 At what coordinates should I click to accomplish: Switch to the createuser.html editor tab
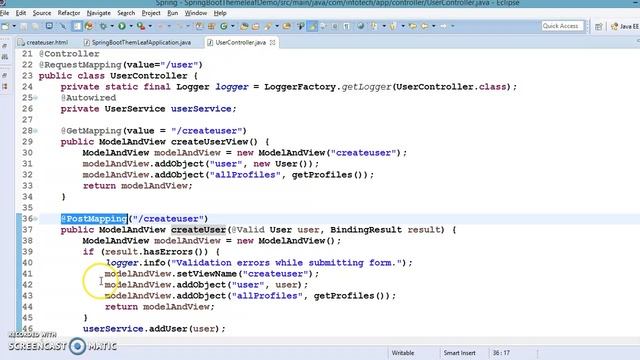[x=43, y=42]
